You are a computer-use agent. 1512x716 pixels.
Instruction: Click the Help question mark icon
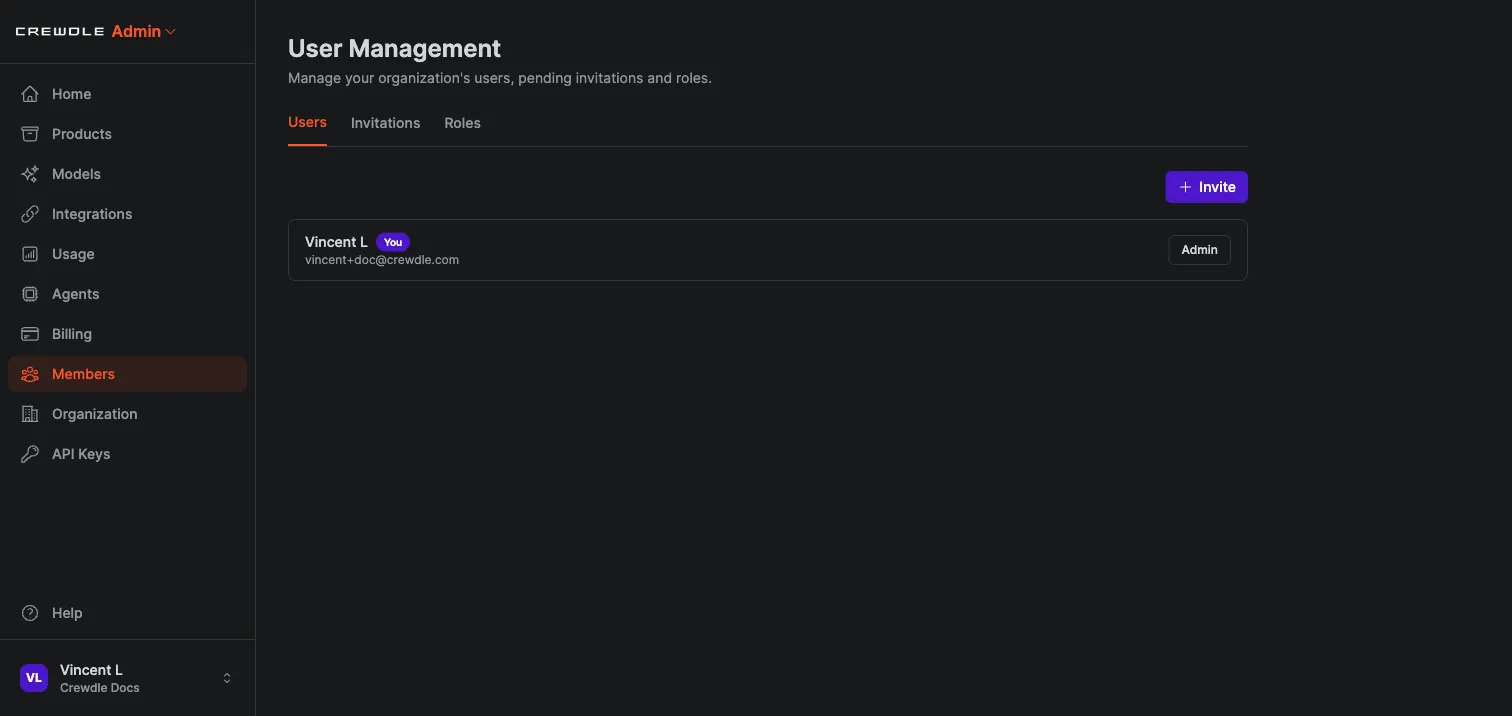30,613
